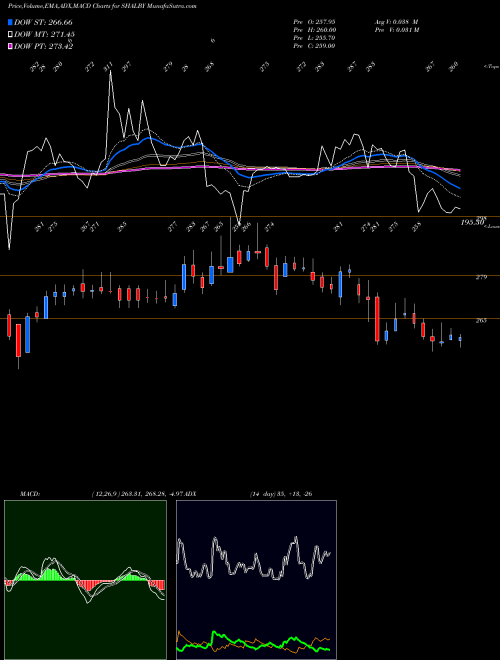Click the tall 311 peak of the white line
This screenshot has width=500, height=660.
[111, 72]
